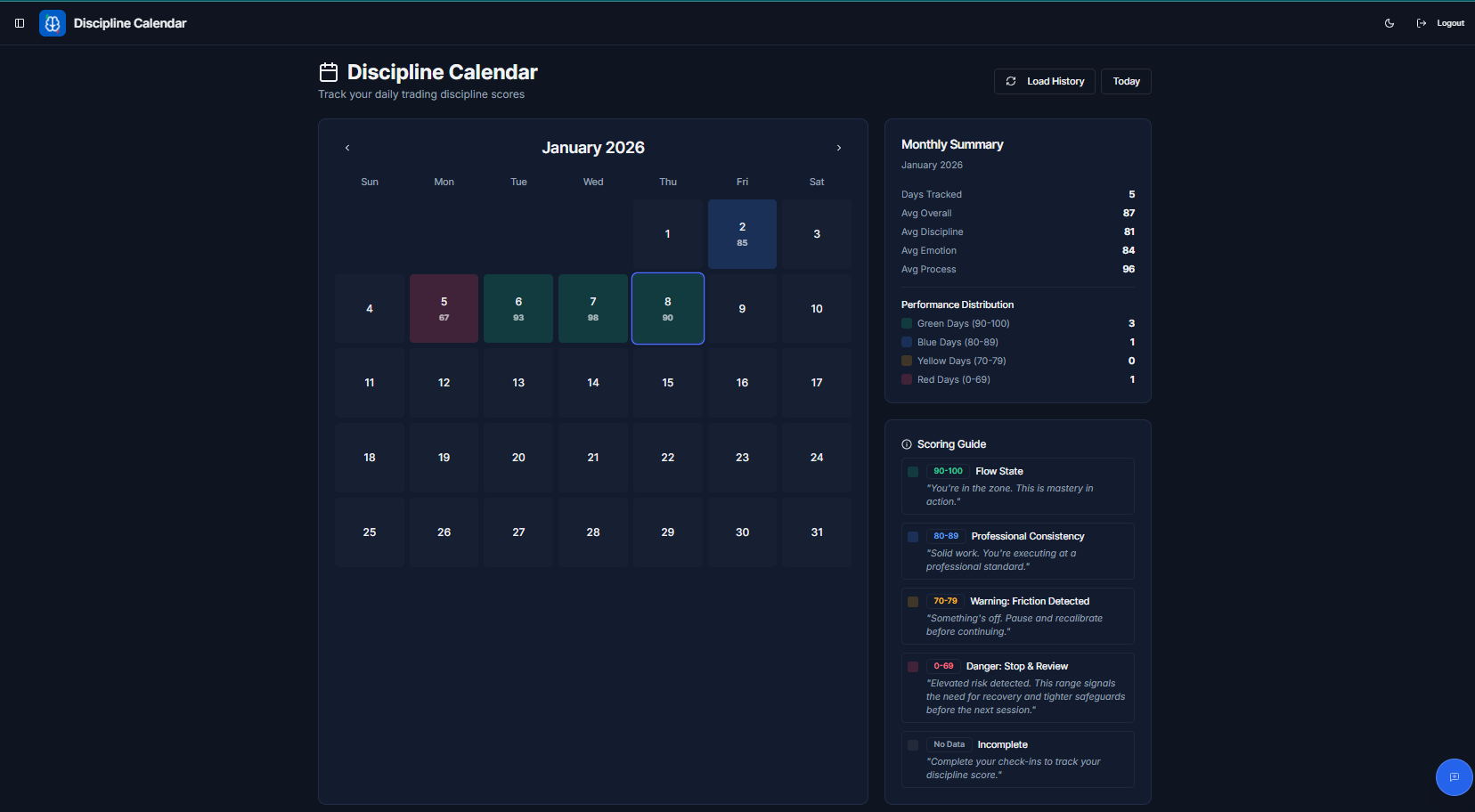Go to next month with right chevron
The width and height of the screenshot is (1475, 812).
click(839, 148)
